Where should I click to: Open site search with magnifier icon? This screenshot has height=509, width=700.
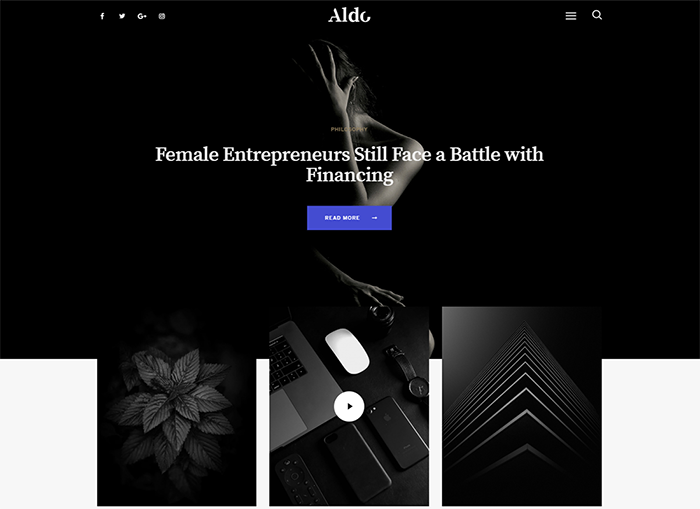(x=597, y=15)
